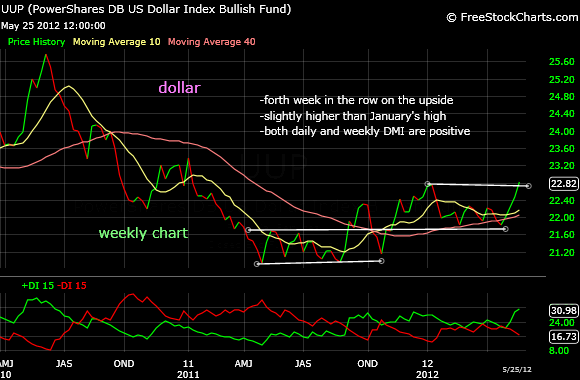Click the 30.98 DMI value box
Screen dimensions: 580x380
tap(564, 310)
